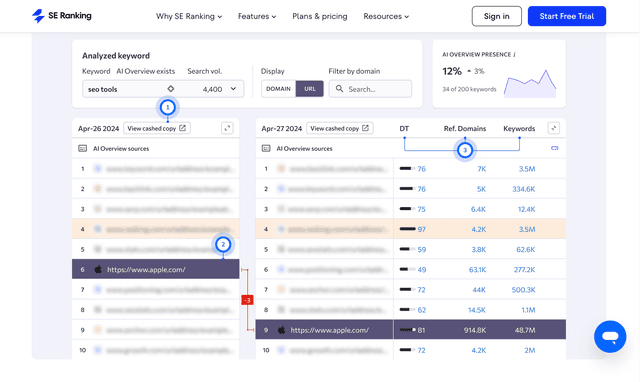The width and height of the screenshot is (640, 382).
Task: Click the DT bar for value 59
Action: [x=408, y=249]
